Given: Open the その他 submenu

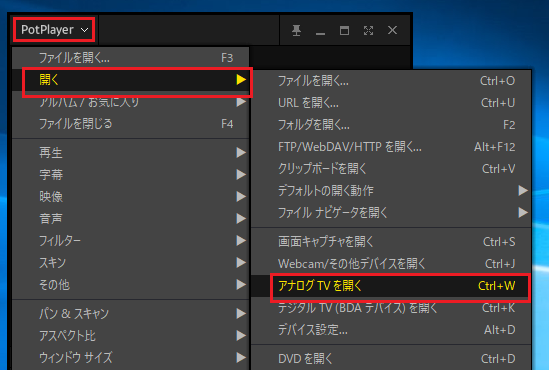Looking at the screenshot, I should coord(131,285).
